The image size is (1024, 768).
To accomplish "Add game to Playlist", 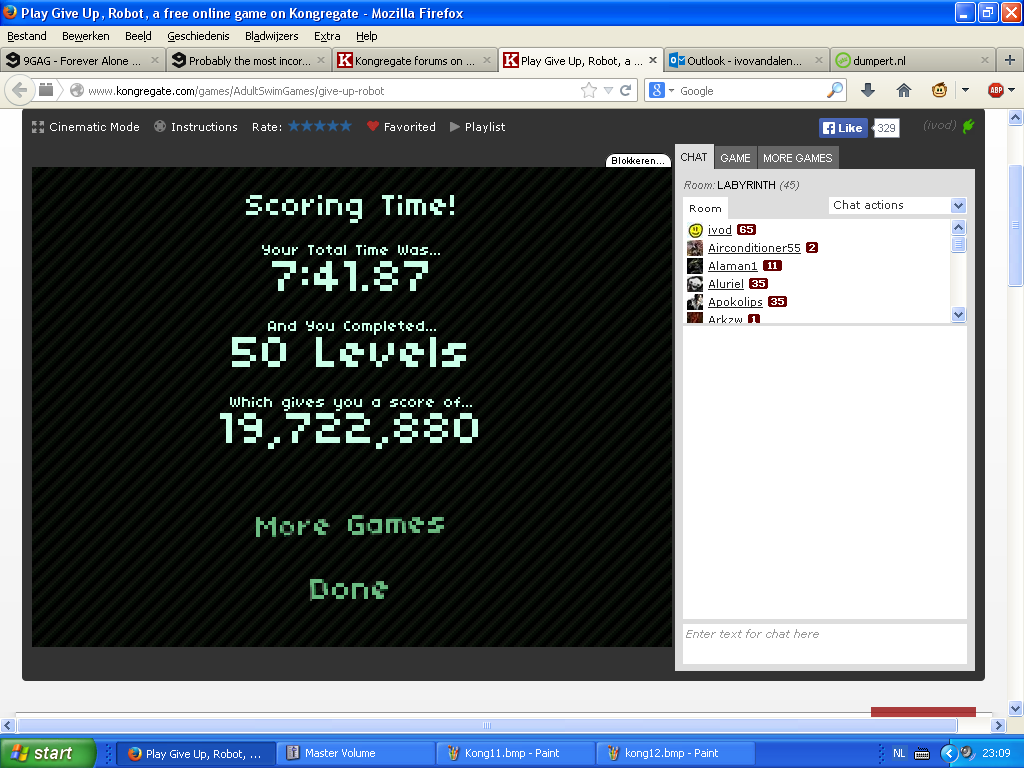I will pos(477,127).
